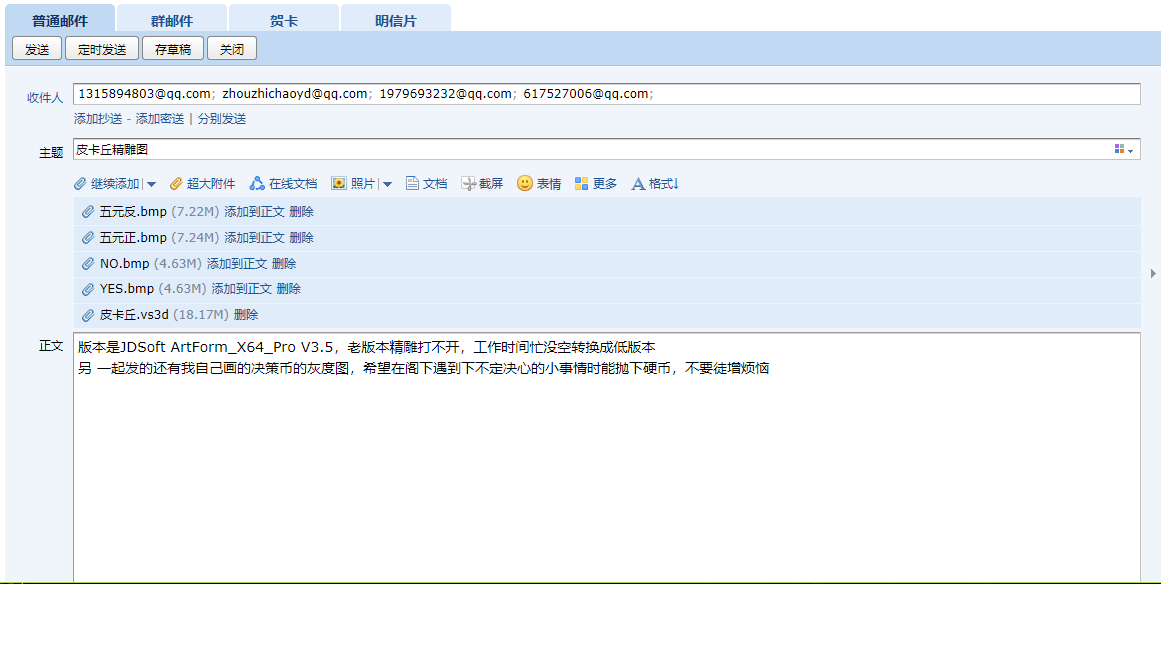Click the paperclip icon beside 五元反.bmp
Screen dimensions: 1161x648
pyautogui.click(x=87, y=212)
